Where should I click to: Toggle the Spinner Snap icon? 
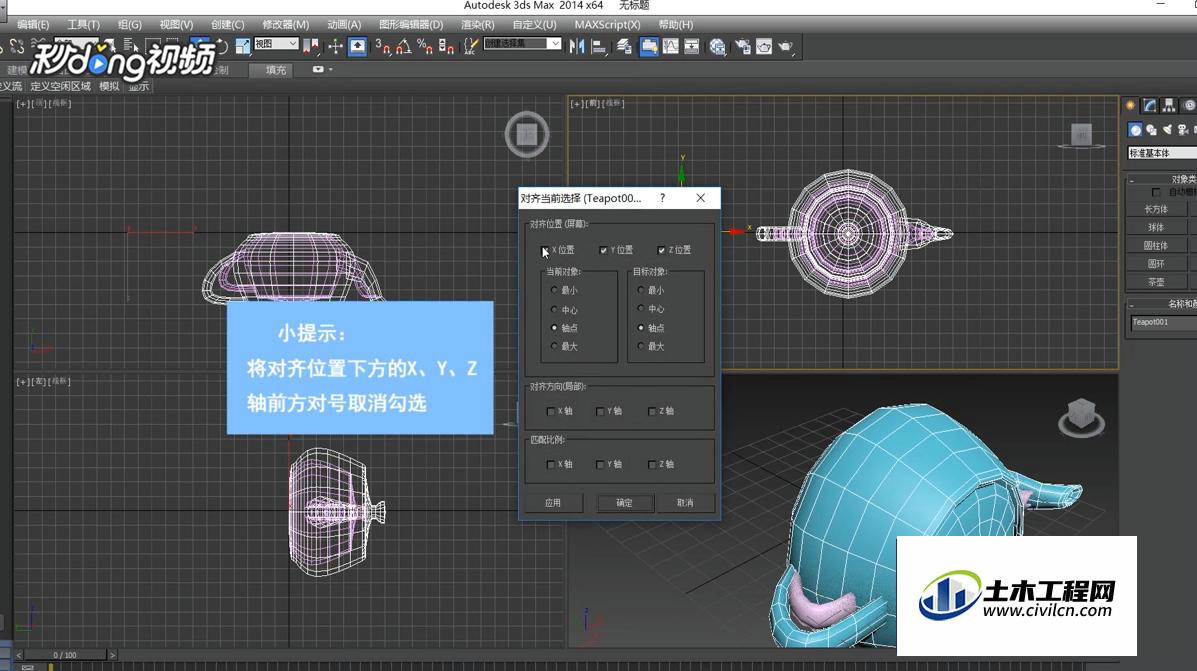click(447, 47)
